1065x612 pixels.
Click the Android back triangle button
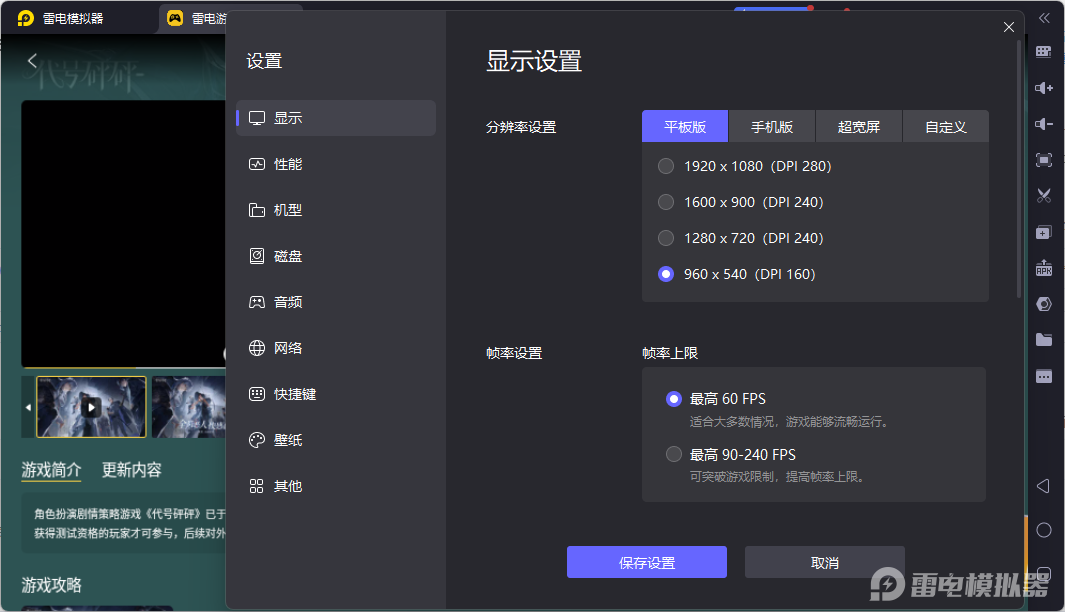pyautogui.click(x=1043, y=486)
